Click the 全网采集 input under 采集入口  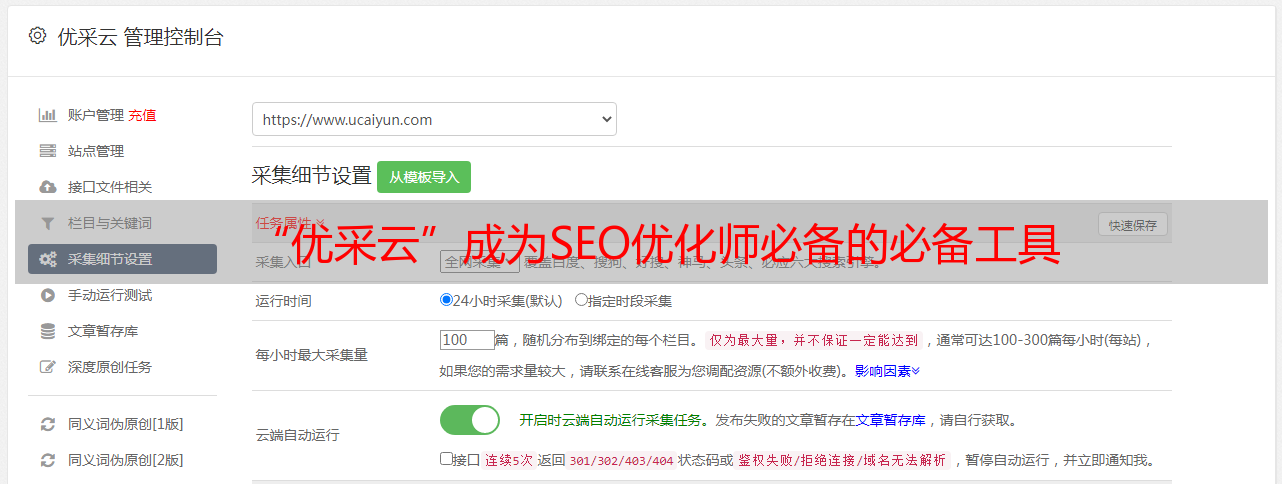480,262
